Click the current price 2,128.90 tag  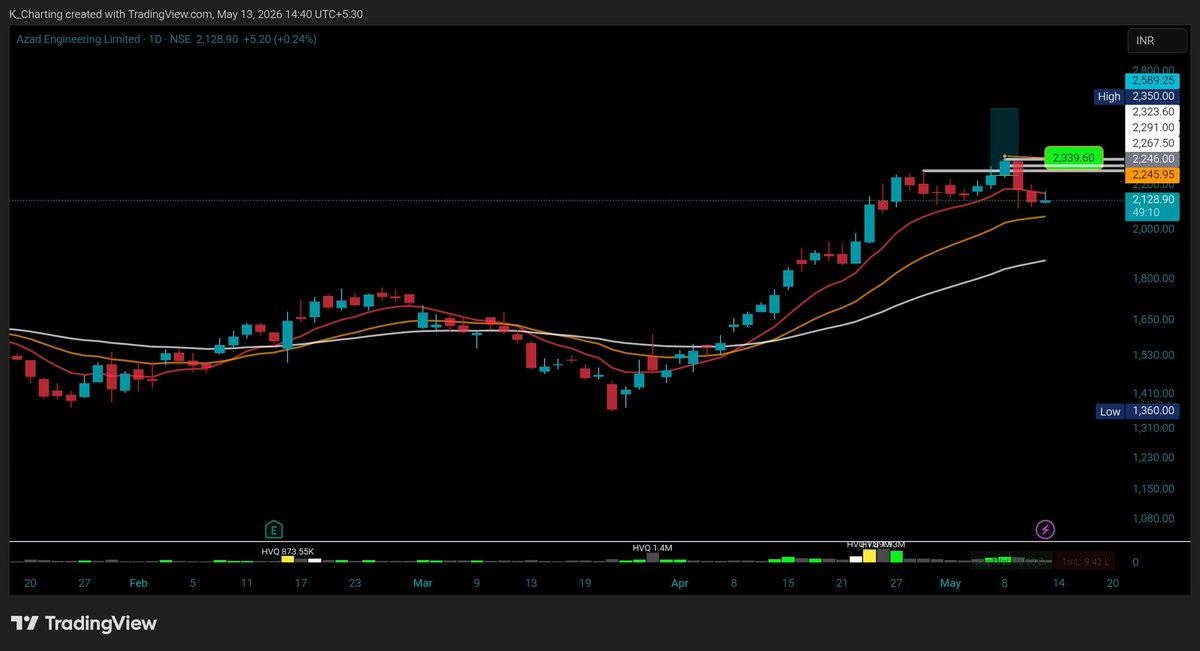pyautogui.click(x=1153, y=200)
